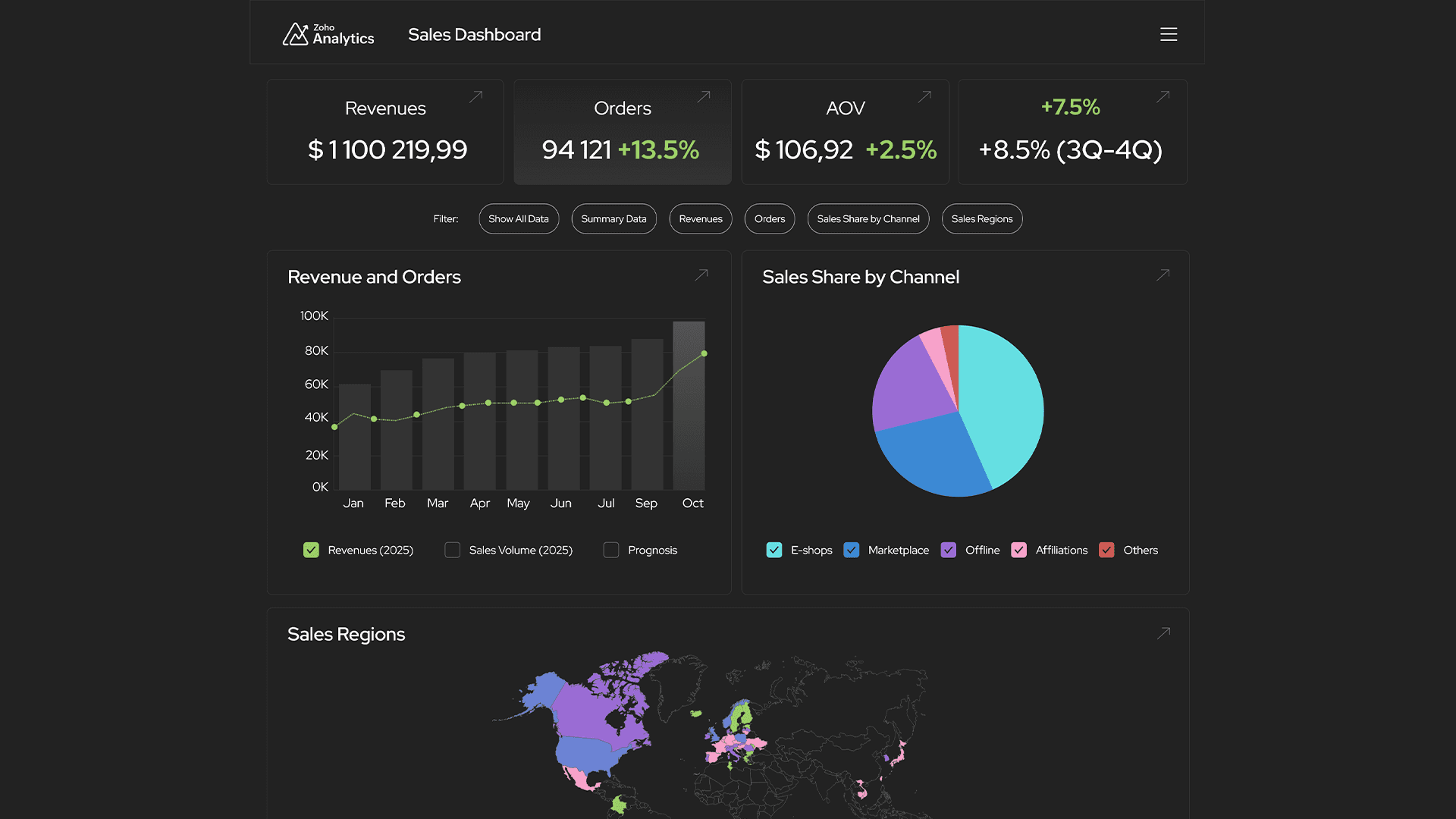Enable Sales Volume (2025) checkbox

(x=452, y=550)
